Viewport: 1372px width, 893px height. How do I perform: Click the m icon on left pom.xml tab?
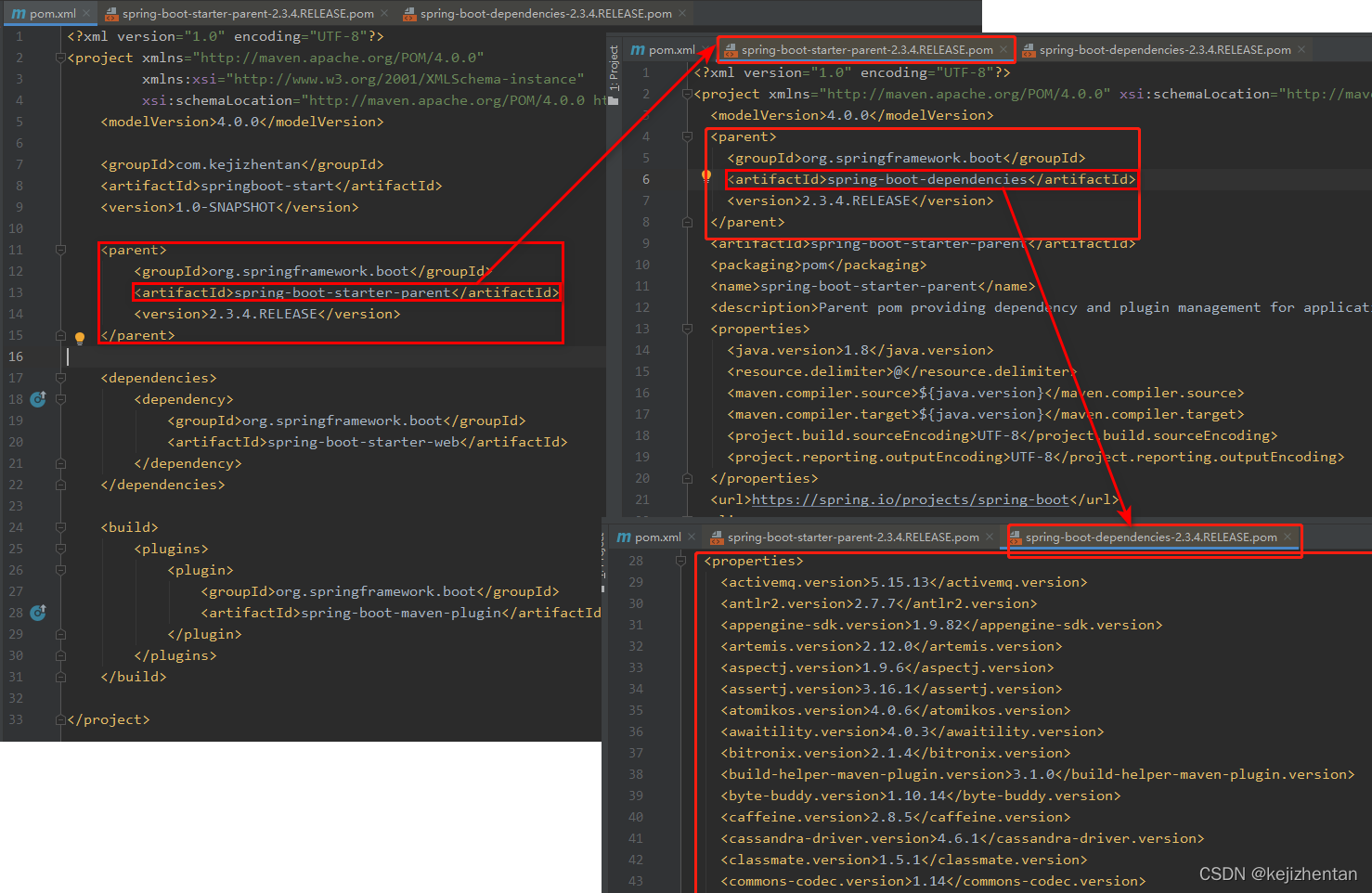point(19,14)
